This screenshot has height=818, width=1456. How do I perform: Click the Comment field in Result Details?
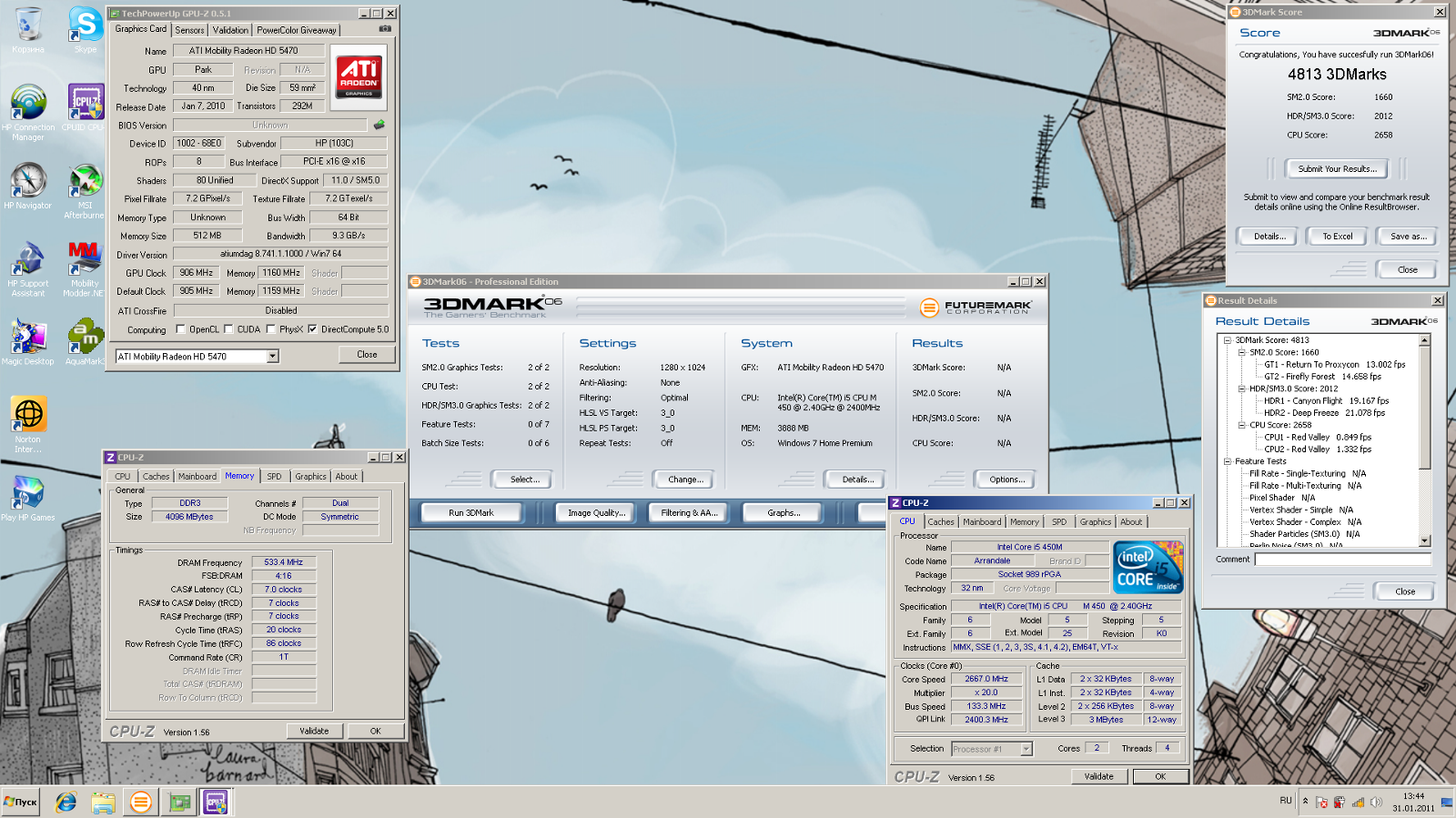pos(1342,560)
